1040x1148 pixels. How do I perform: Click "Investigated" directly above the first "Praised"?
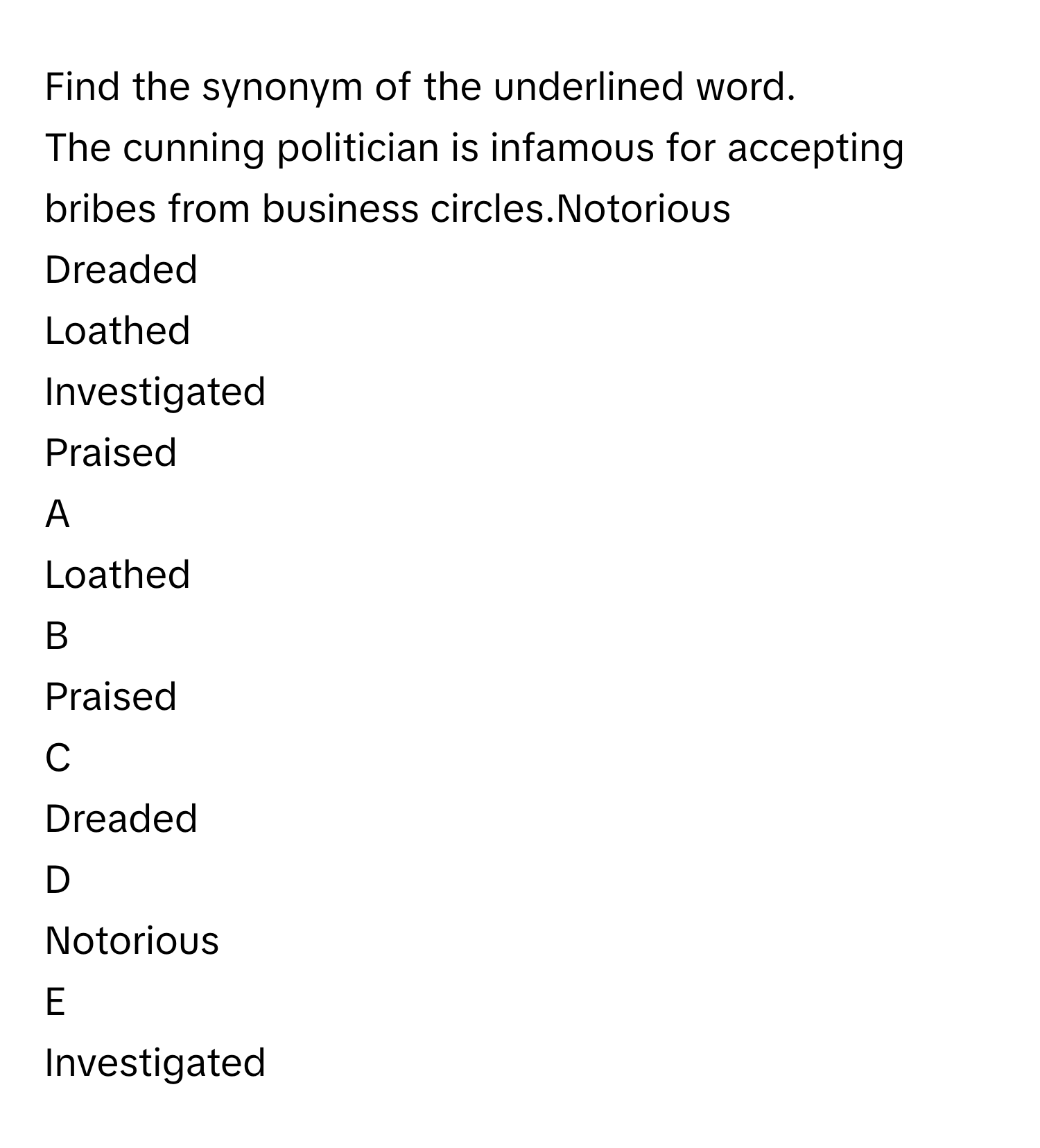pos(155,392)
